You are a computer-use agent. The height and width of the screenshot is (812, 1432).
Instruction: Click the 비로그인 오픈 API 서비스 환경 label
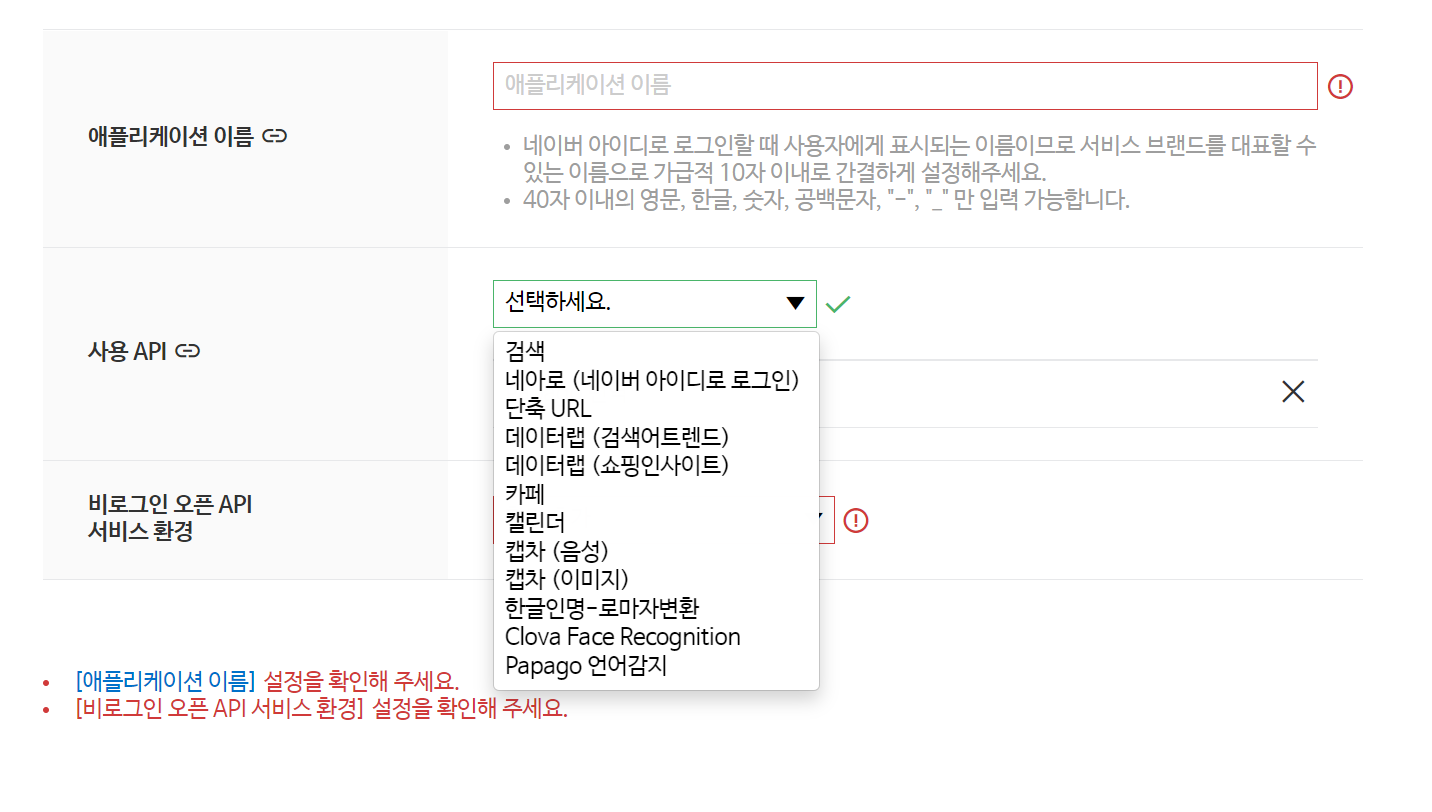click(170, 518)
